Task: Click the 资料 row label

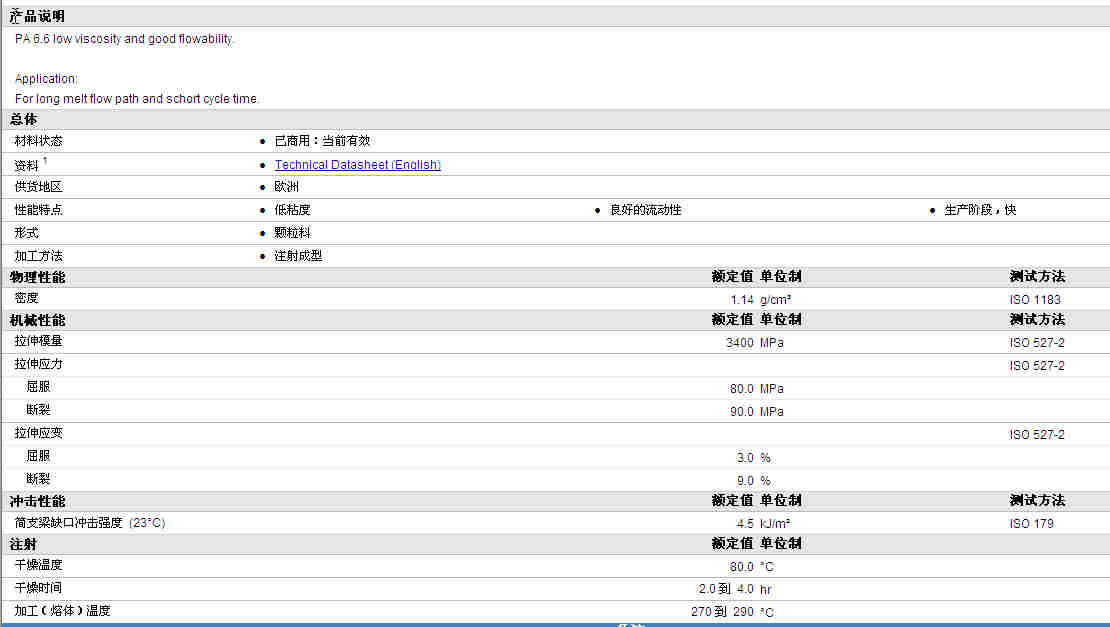Action: [26, 166]
